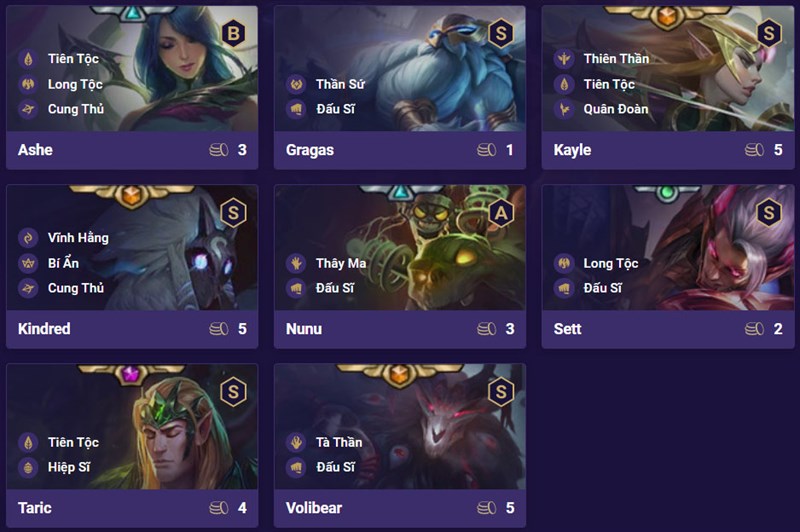The height and width of the screenshot is (532, 800).
Task: Open the Kayle champion name link
Action: click(572, 150)
